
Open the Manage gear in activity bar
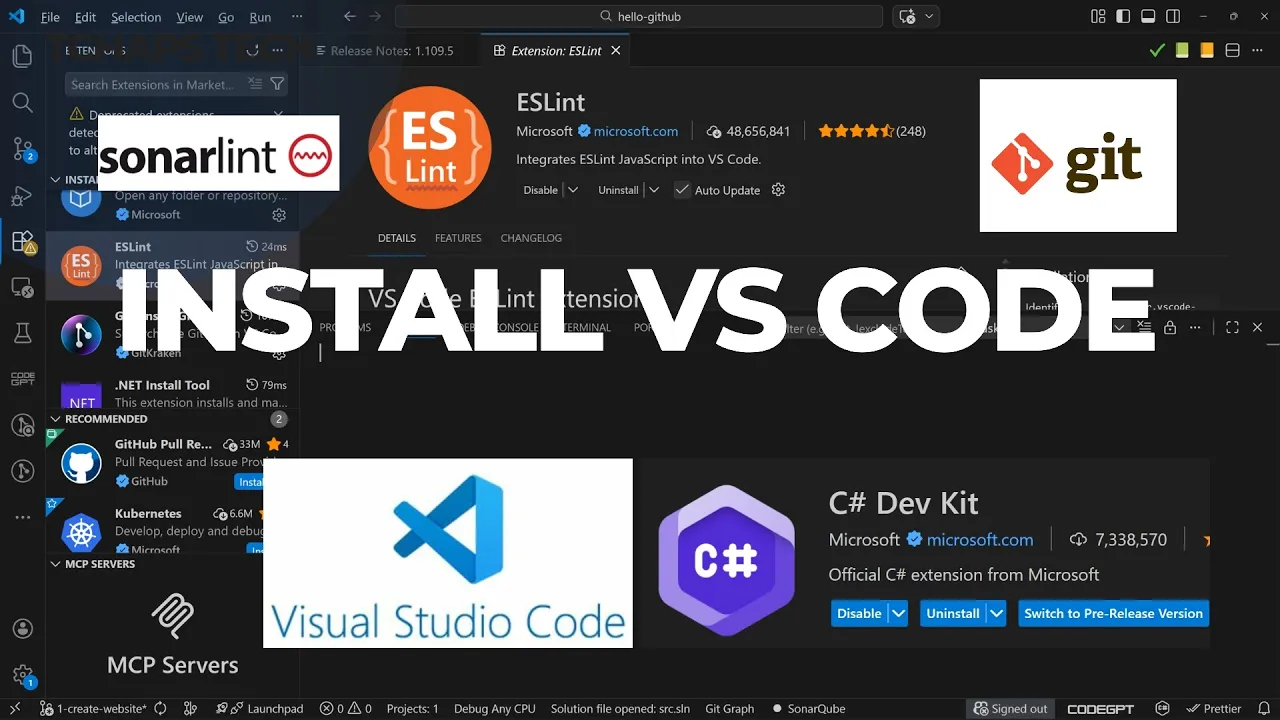(x=23, y=676)
